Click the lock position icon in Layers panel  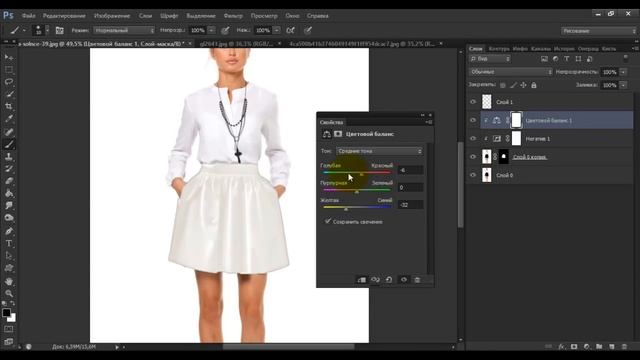(x=523, y=85)
